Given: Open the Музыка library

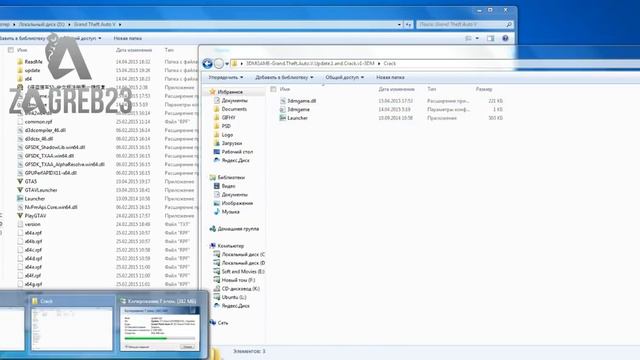Looking at the screenshot, I should coord(230,212).
